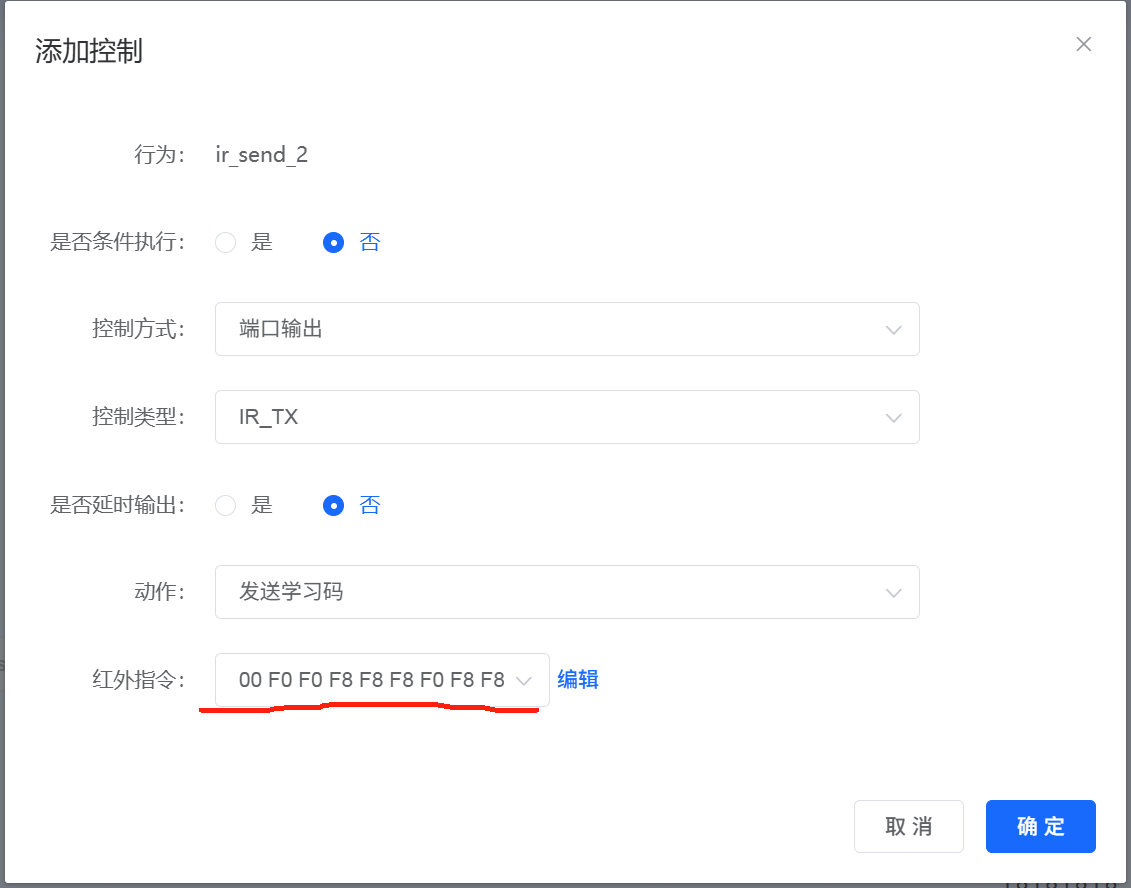Click the 取消 cancel button

click(908, 826)
